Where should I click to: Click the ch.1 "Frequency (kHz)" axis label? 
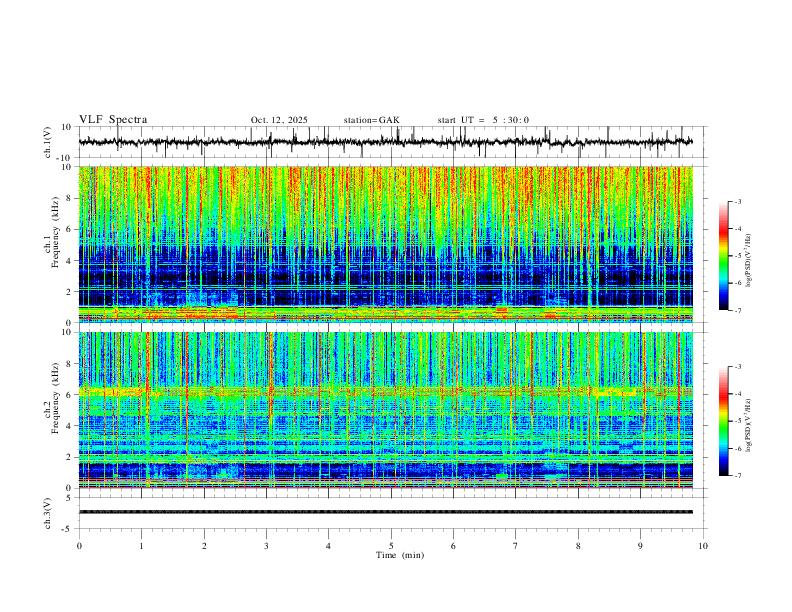[x=55, y=233]
